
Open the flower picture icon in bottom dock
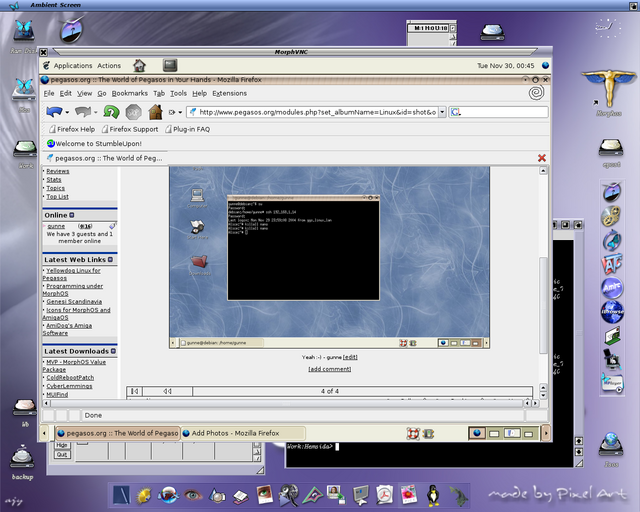[x=409, y=495]
